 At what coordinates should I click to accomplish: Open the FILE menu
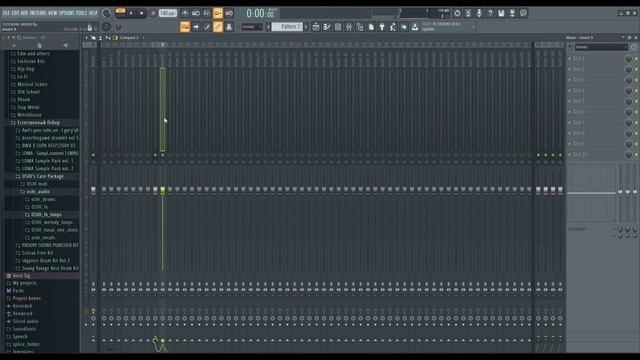click(x=6, y=13)
